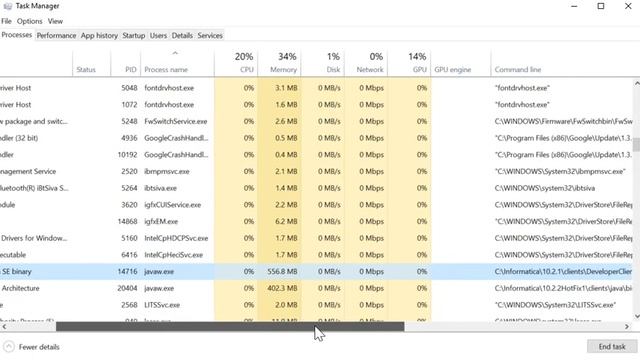Screen dimensions: 640x360
Task: Click the End task button
Action: point(612,347)
